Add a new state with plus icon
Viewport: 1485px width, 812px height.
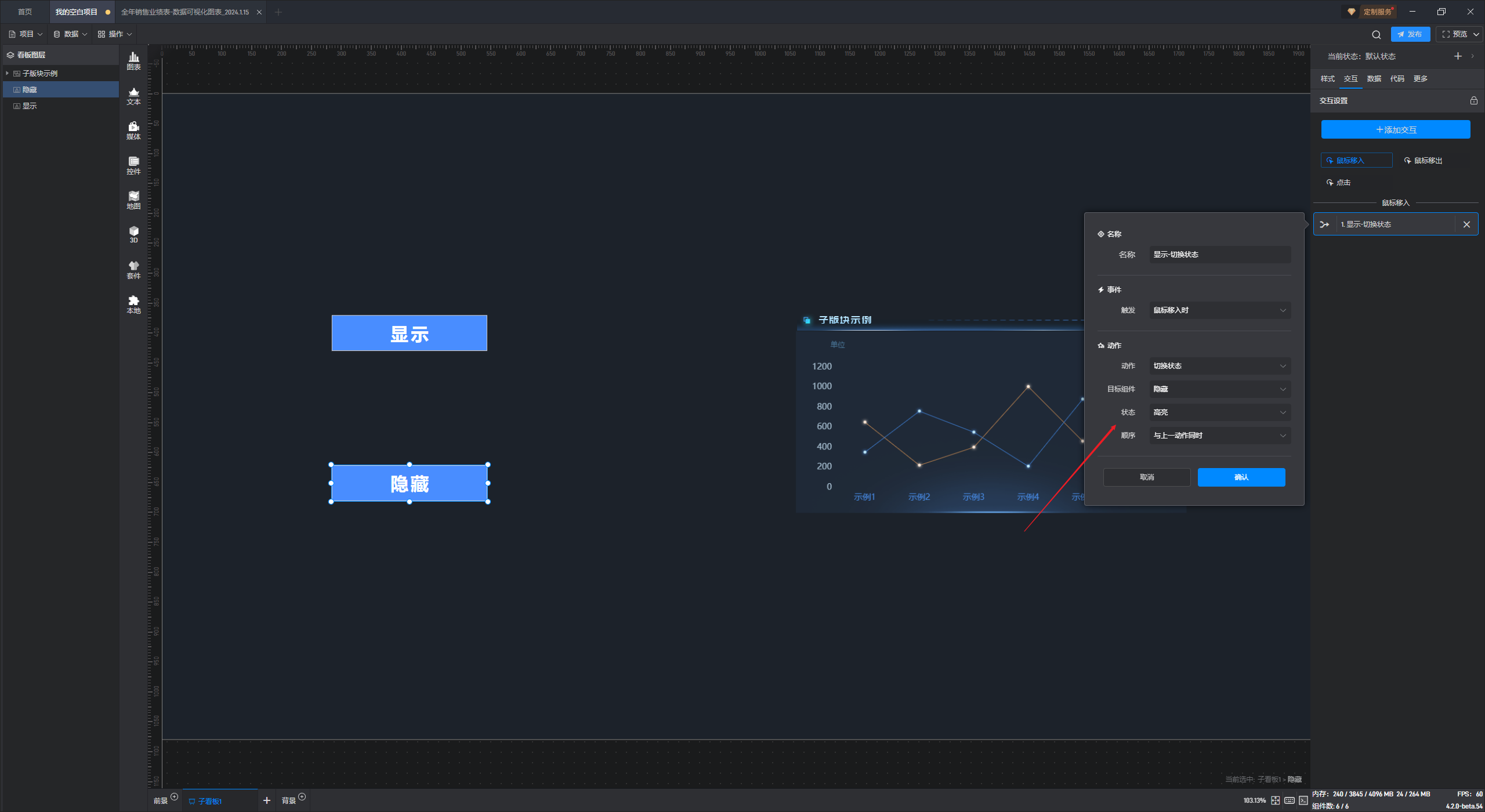tap(1457, 56)
